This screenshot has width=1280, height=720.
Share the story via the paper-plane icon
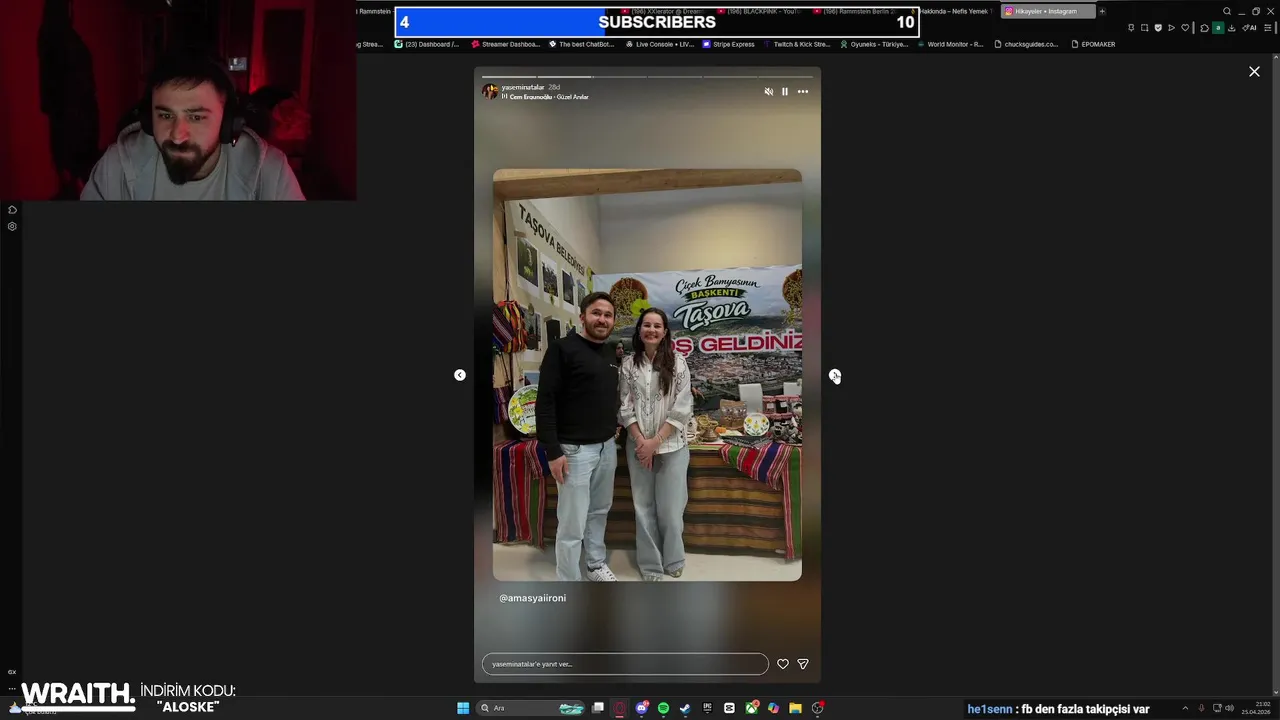pyautogui.click(x=803, y=664)
